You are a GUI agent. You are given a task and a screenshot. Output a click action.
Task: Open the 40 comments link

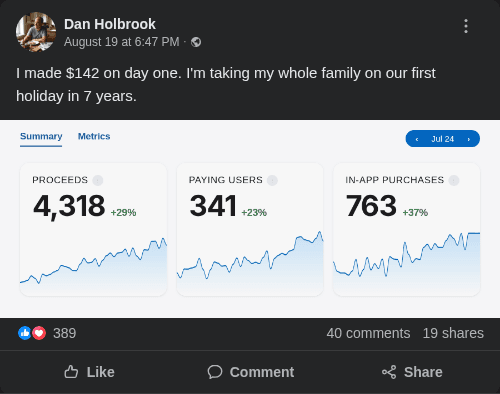coord(368,333)
